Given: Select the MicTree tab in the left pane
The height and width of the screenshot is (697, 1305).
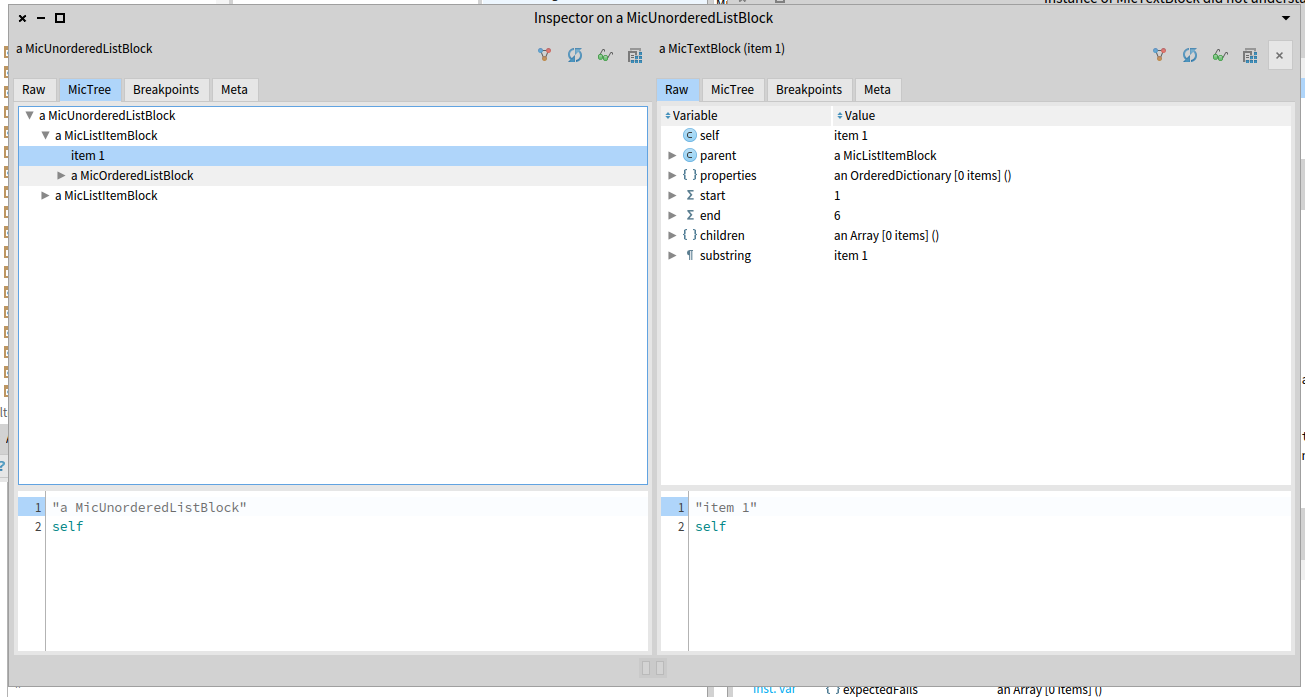Looking at the screenshot, I should coord(90,89).
